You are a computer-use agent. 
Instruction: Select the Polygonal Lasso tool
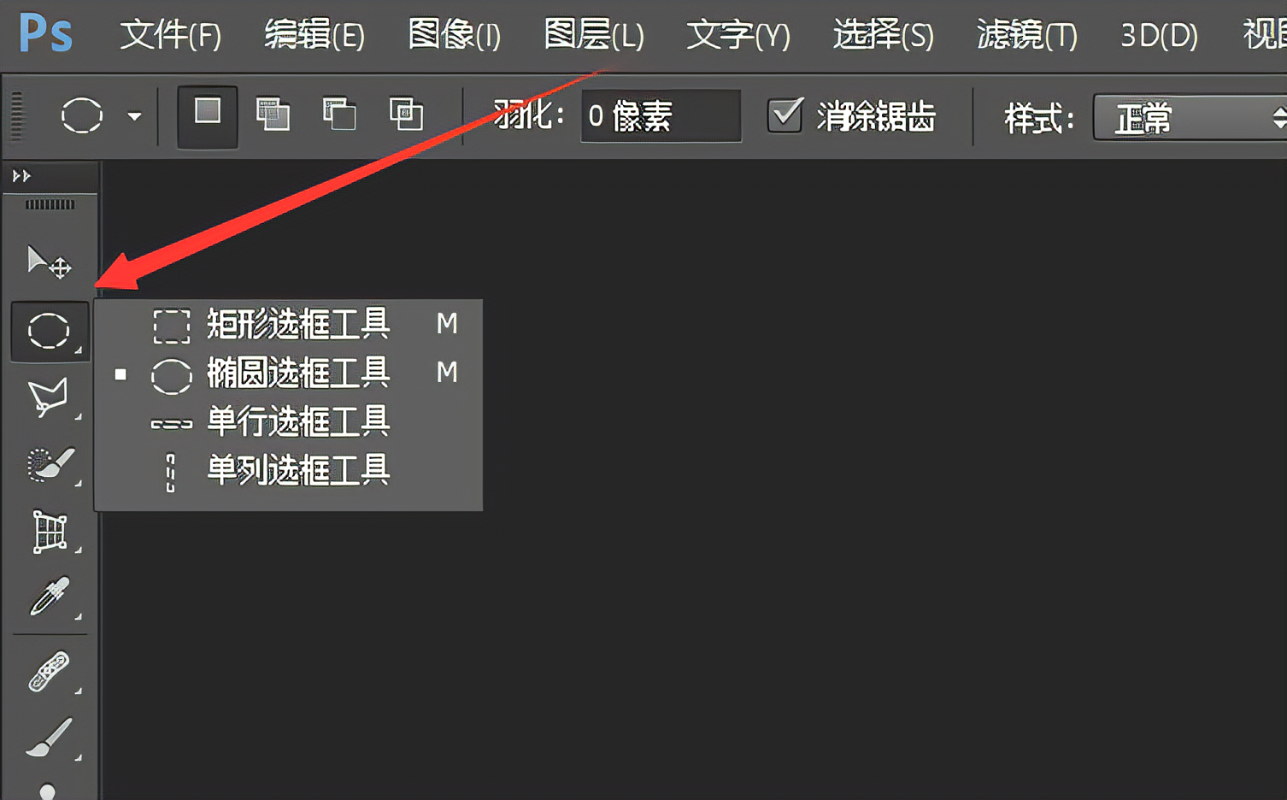[49, 397]
